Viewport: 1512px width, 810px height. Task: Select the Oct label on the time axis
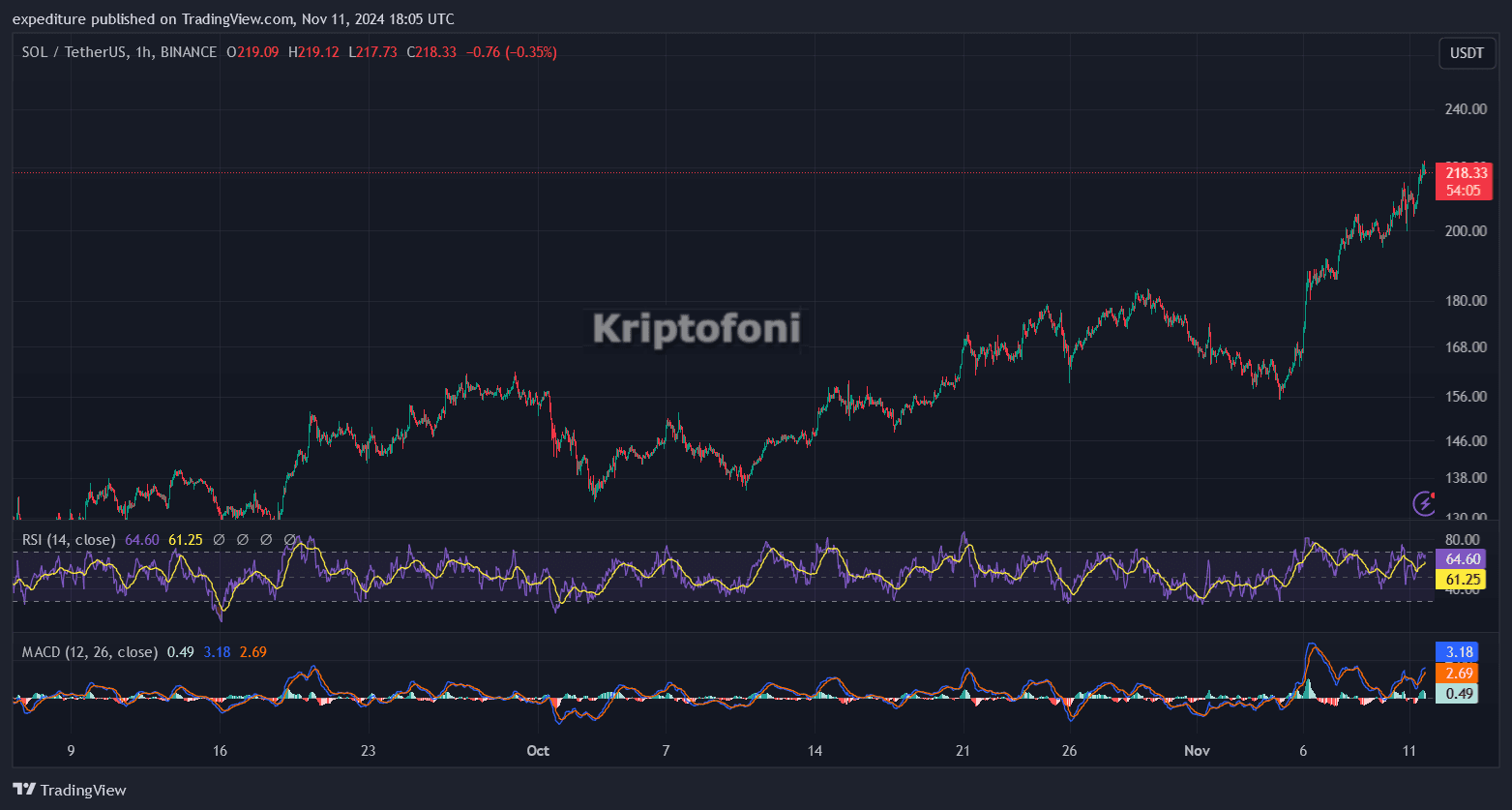pos(538,750)
